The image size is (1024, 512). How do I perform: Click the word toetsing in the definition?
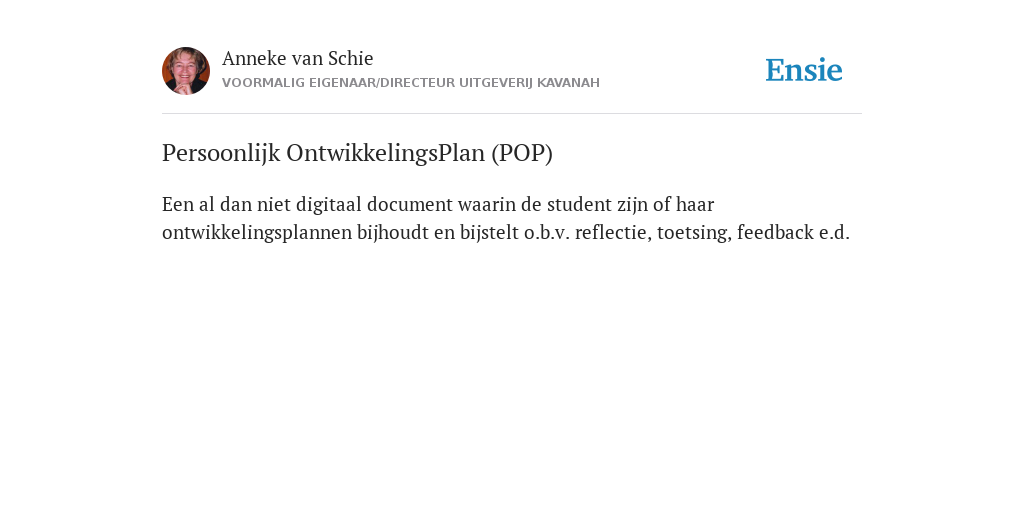point(694,233)
